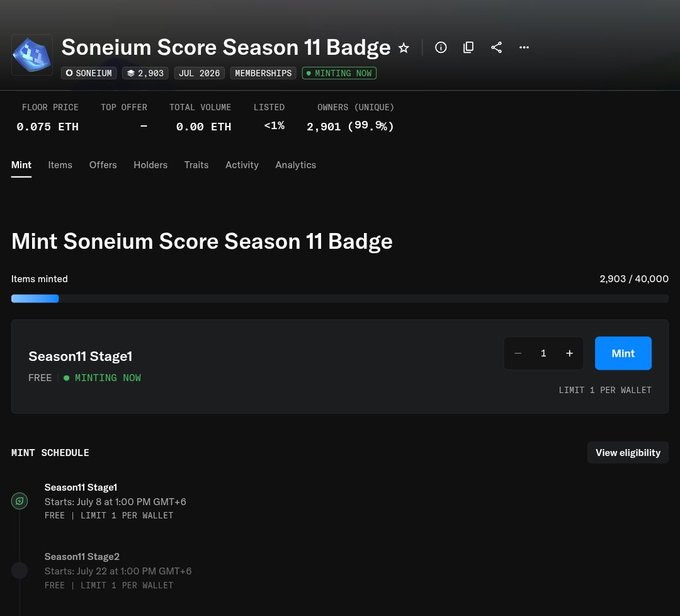The image size is (680, 616).
Task: Click the Season11 Stage1 heading in mint card
Action: (x=81, y=356)
